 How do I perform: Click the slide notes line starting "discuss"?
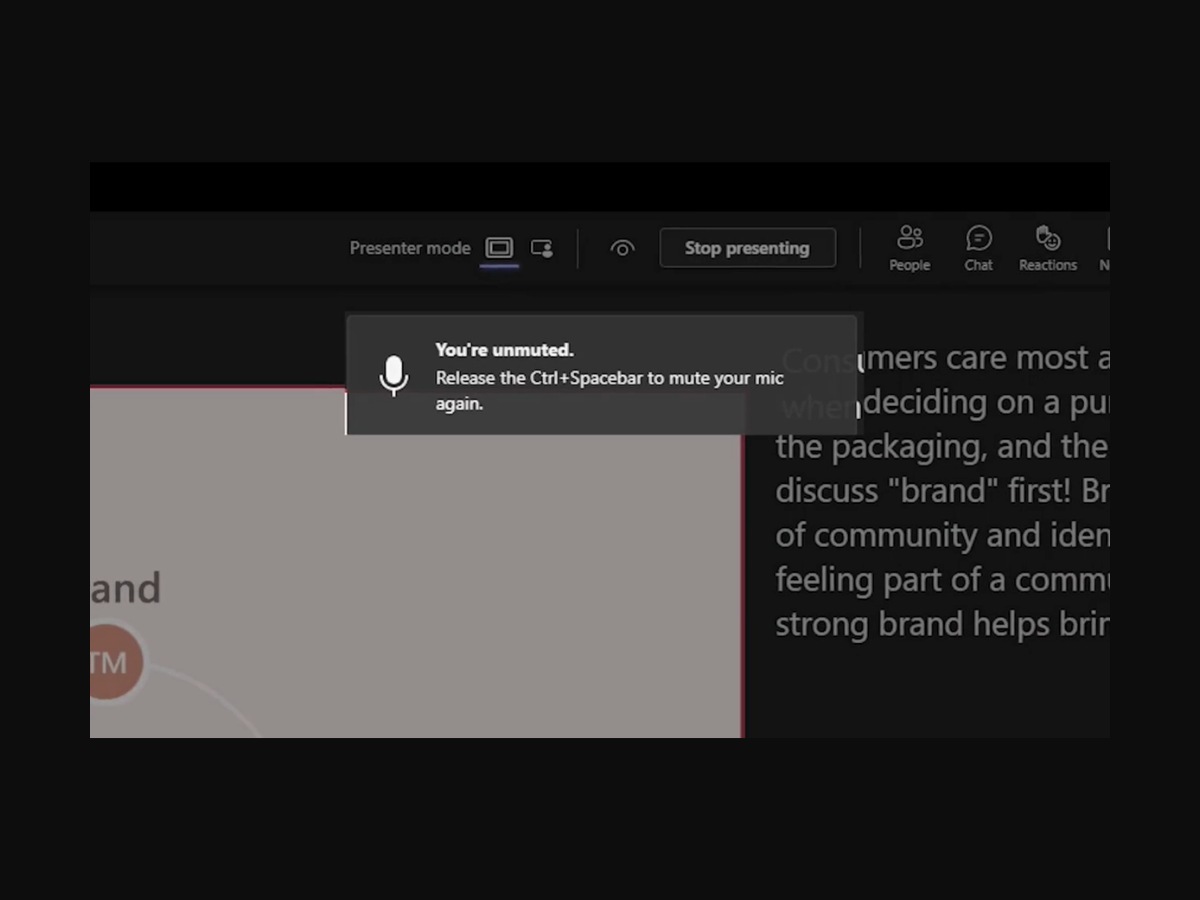(942, 490)
